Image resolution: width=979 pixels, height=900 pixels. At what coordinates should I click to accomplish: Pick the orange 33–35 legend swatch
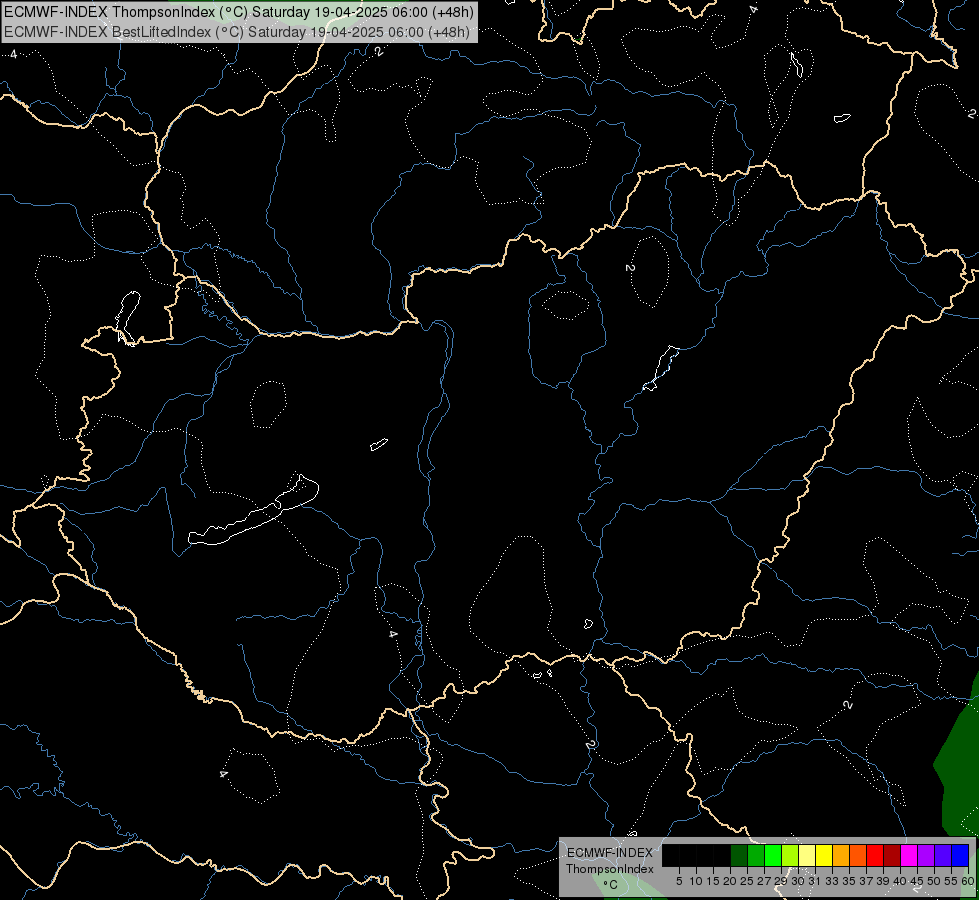click(841, 855)
